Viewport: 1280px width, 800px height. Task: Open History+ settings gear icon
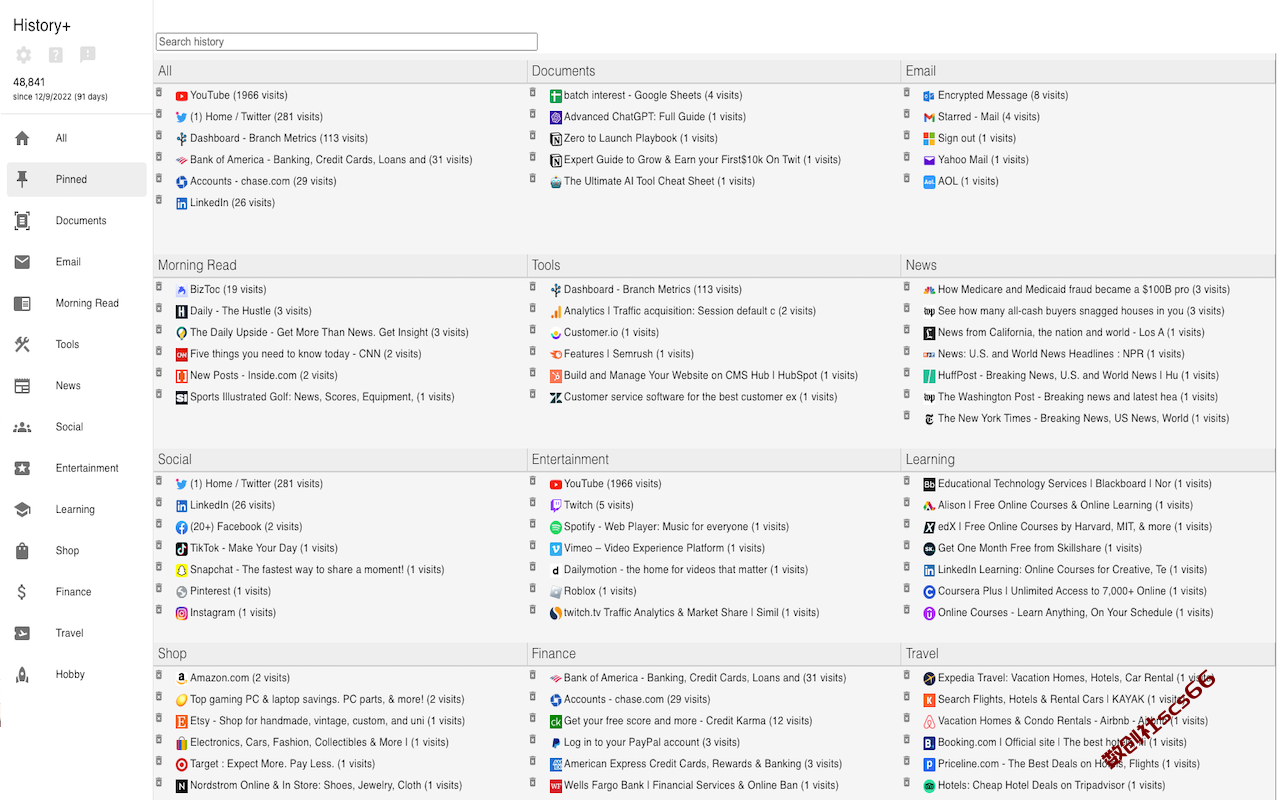click(24, 55)
